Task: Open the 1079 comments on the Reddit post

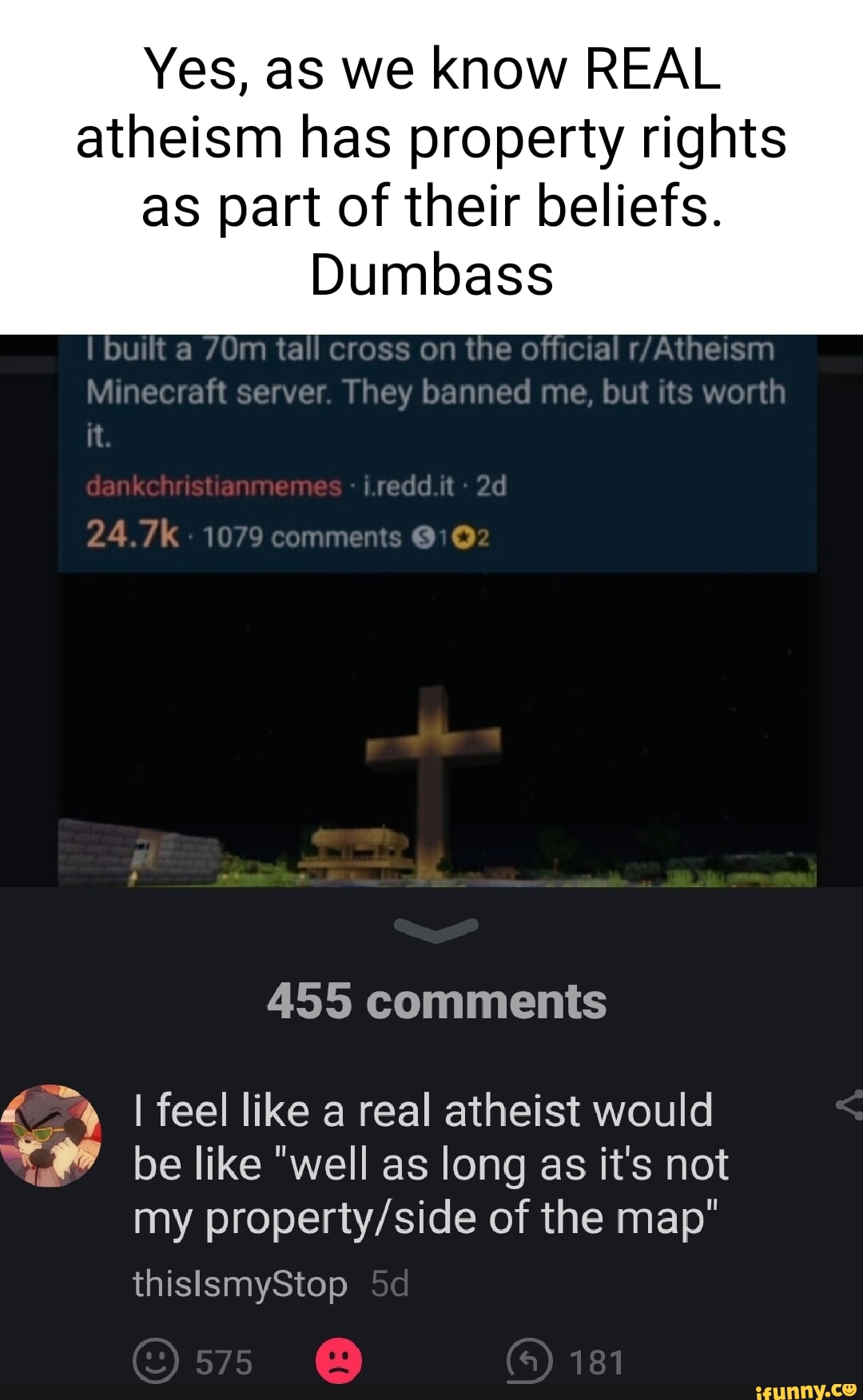Action: (x=301, y=537)
